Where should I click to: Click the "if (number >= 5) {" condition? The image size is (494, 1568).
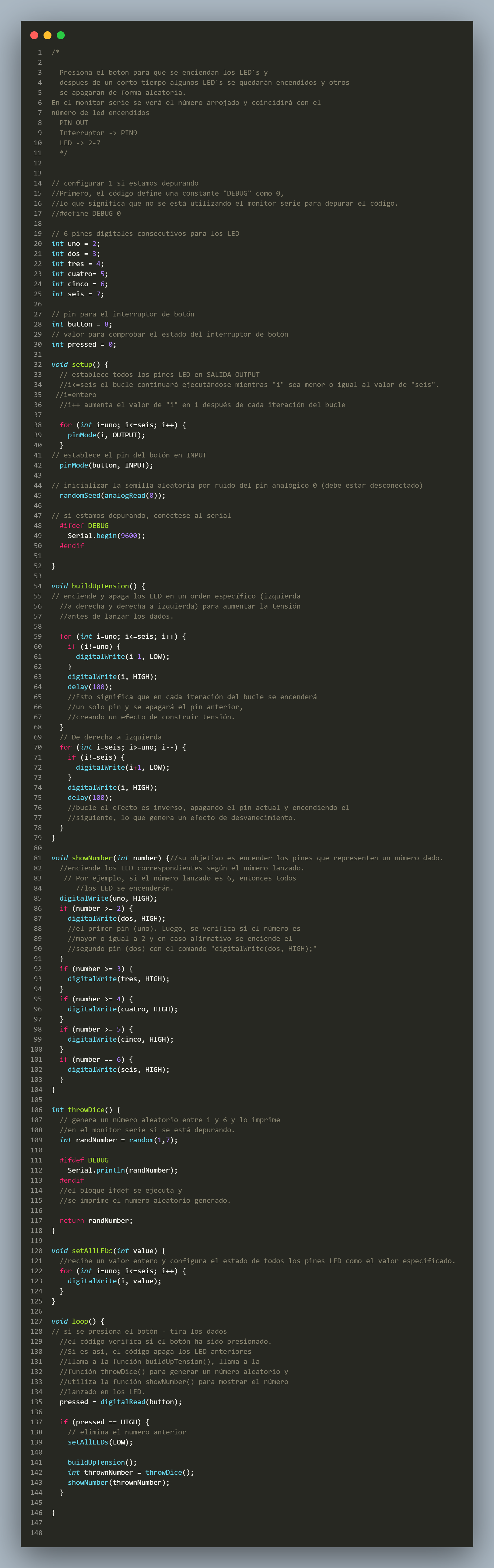96,1029
